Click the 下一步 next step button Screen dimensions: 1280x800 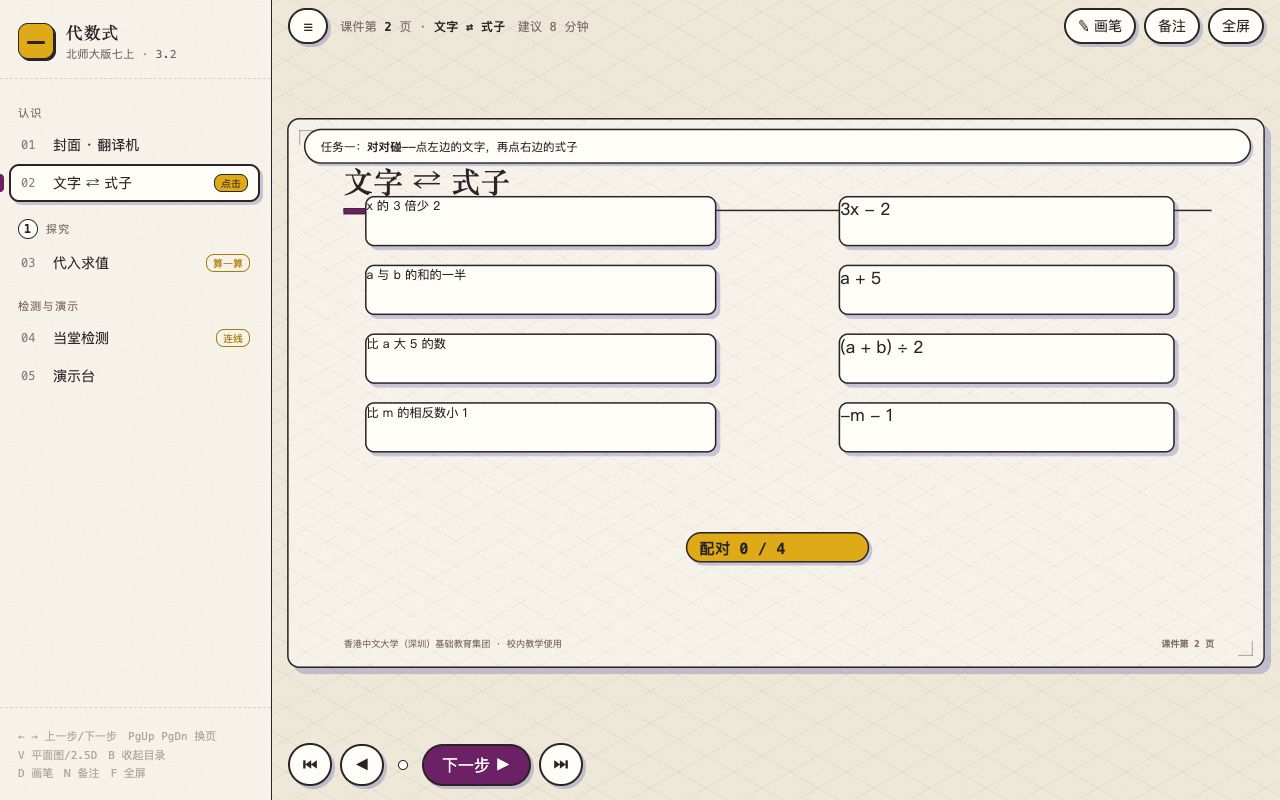[476, 765]
